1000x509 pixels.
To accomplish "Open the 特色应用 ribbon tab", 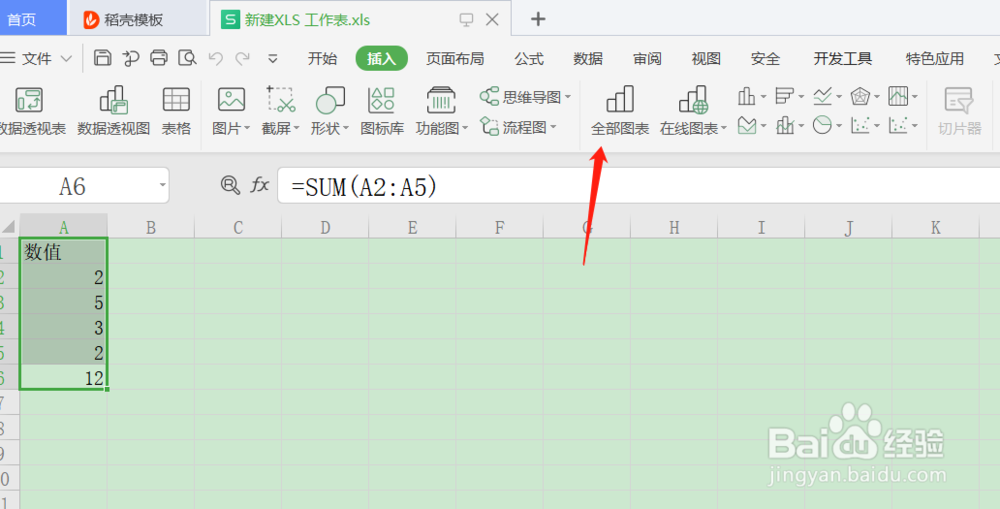I will click(934, 59).
